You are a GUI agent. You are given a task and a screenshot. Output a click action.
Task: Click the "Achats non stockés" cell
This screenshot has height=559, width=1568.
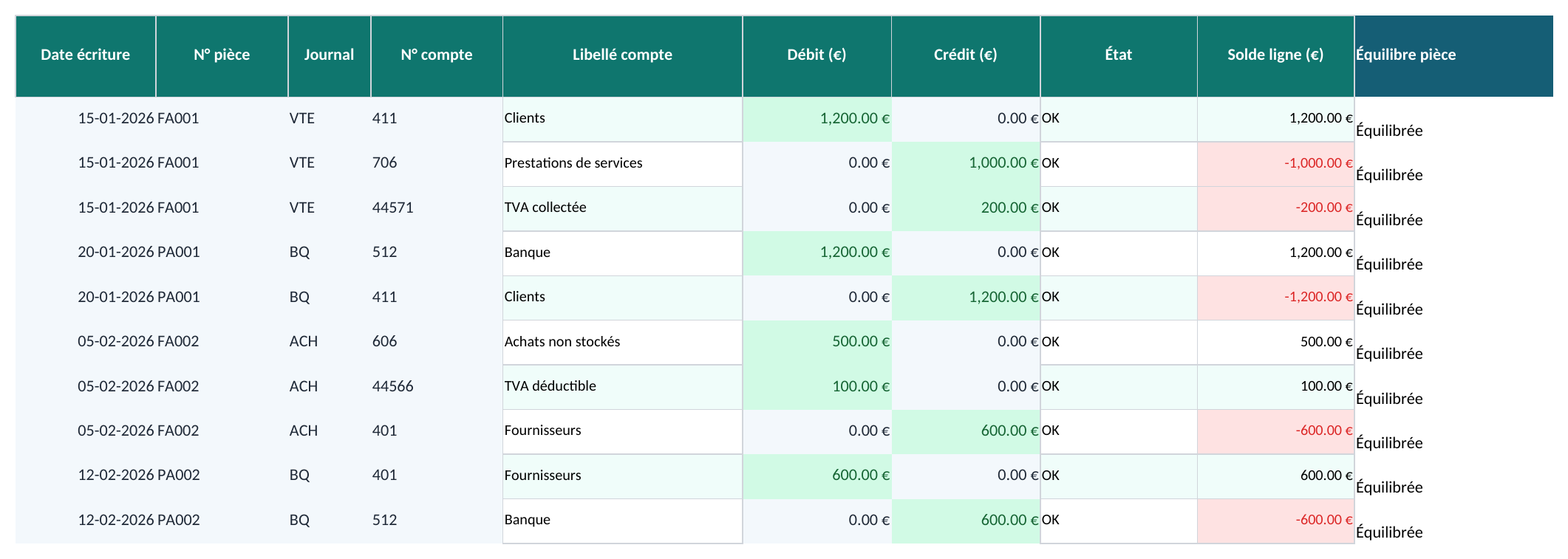(622, 342)
